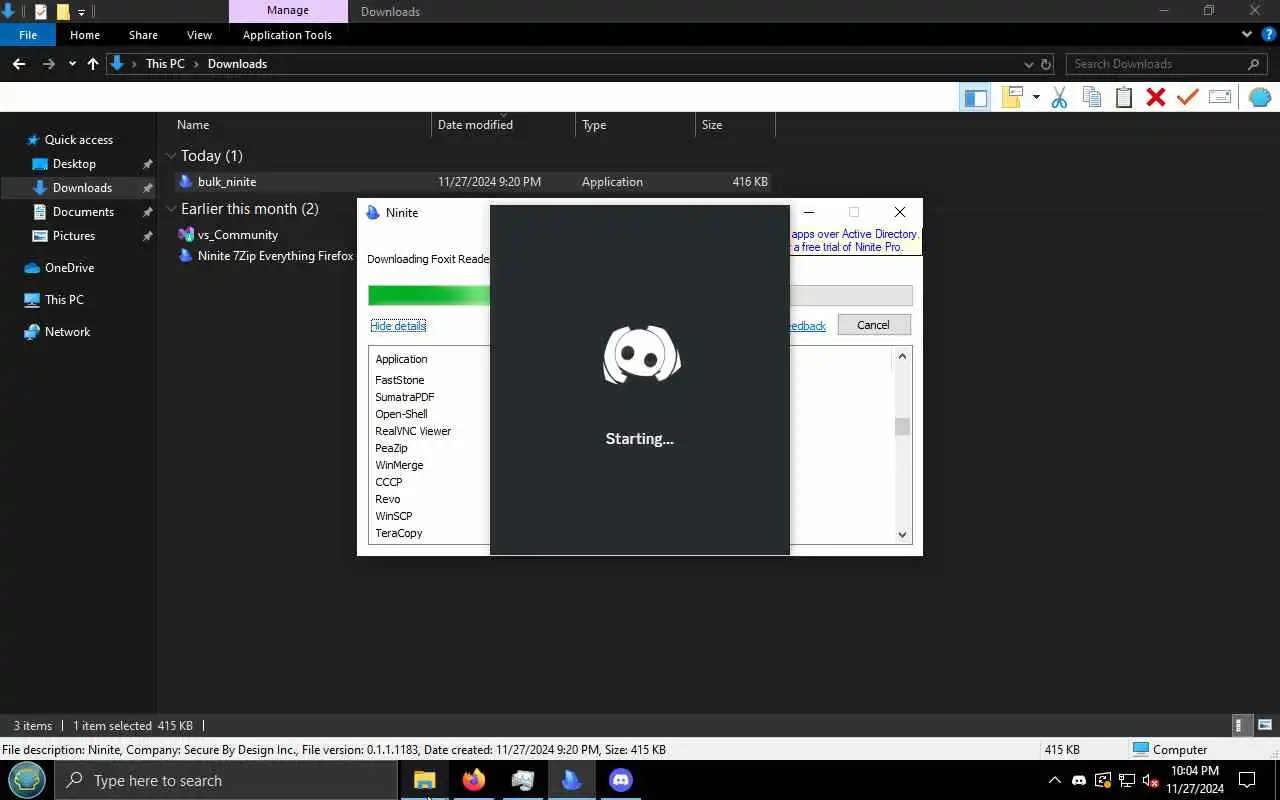Open Pictures in the navigation pane
This screenshot has height=800, width=1280.
click(74, 236)
